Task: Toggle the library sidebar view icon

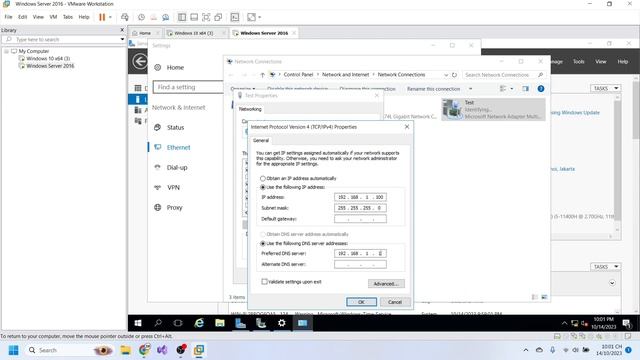Action: (182, 17)
